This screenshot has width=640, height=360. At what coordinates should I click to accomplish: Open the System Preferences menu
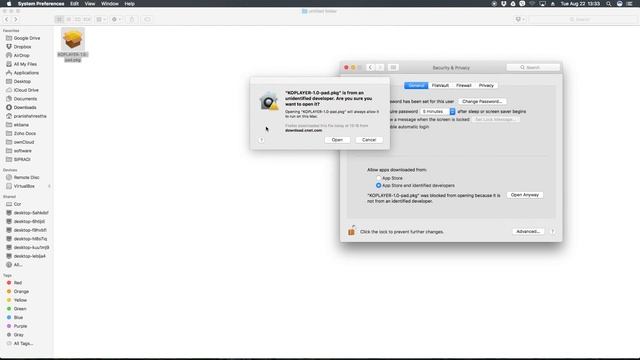(41, 4)
